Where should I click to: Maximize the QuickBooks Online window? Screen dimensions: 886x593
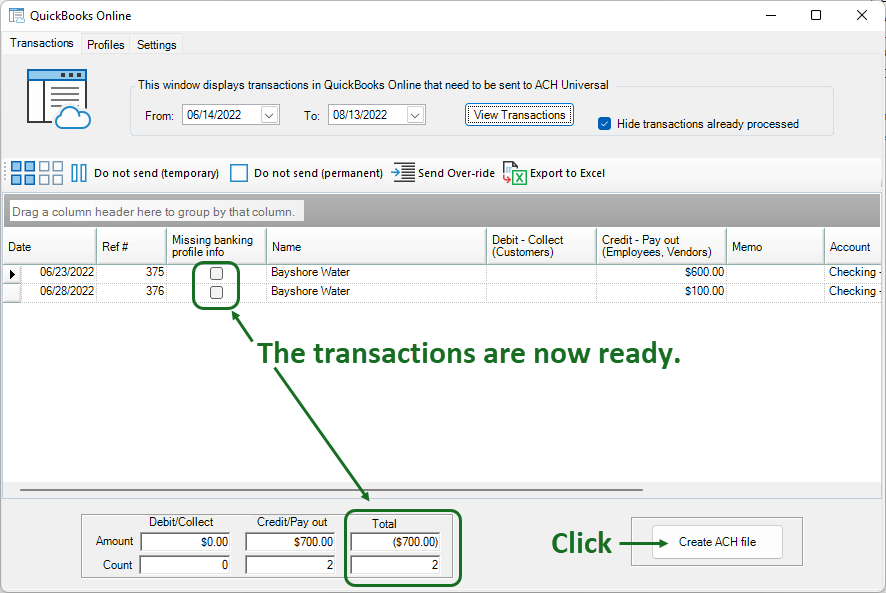click(816, 15)
